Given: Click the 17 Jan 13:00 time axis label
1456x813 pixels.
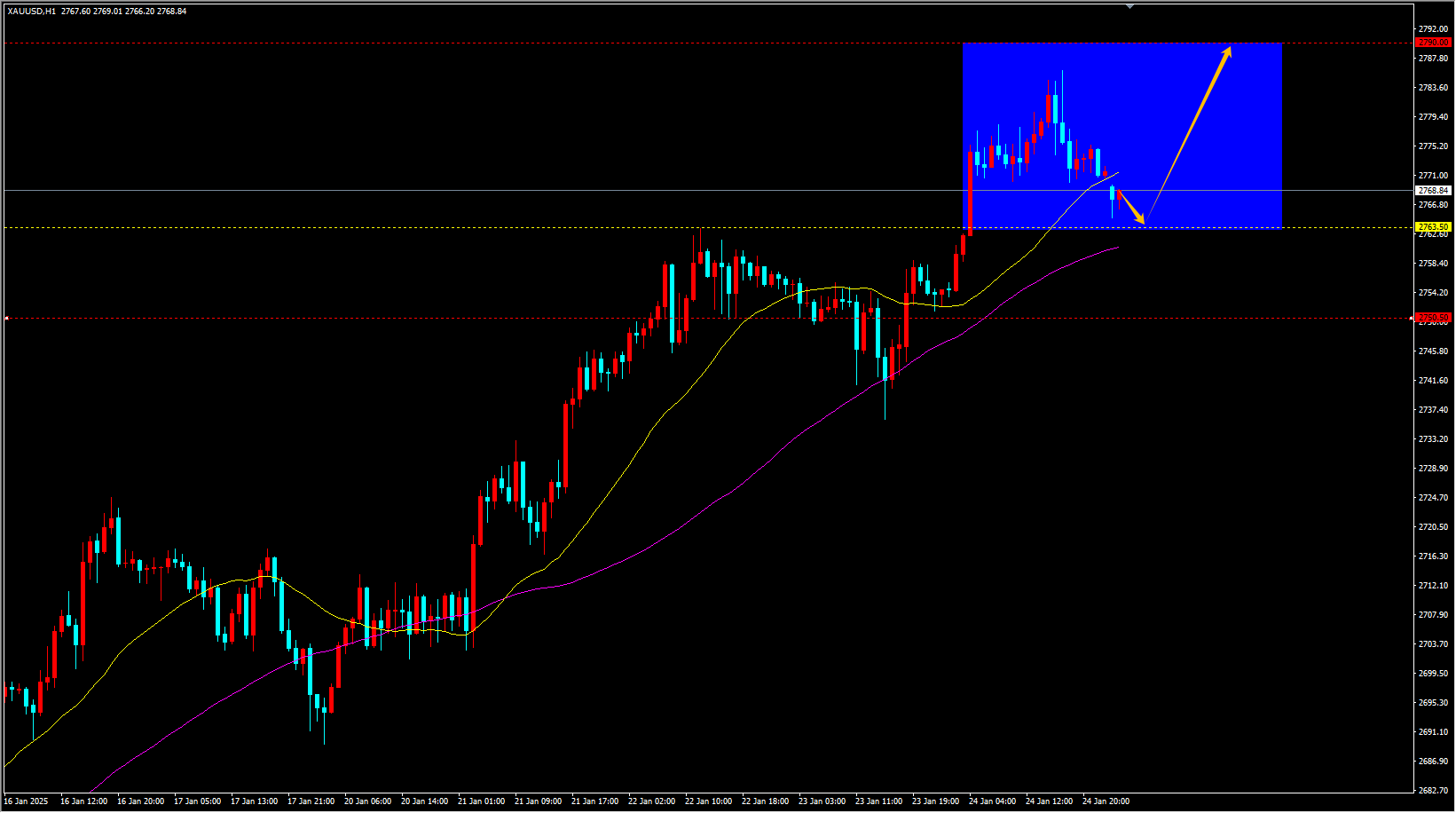Looking at the screenshot, I should tap(254, 801).
